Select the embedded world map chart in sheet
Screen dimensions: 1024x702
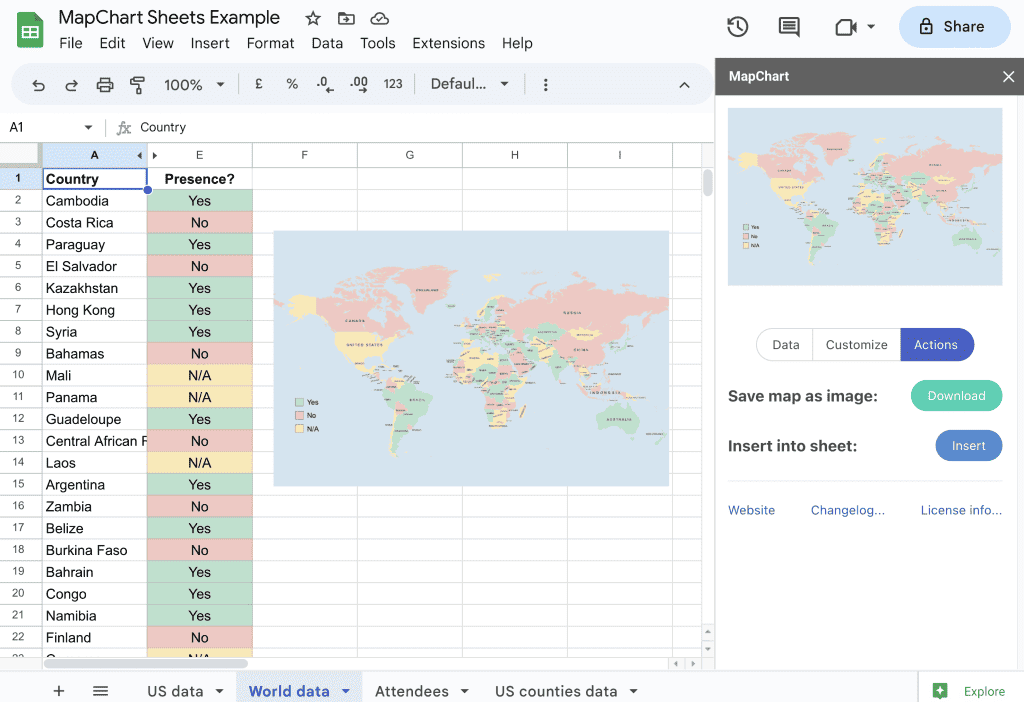pos(471,359)
